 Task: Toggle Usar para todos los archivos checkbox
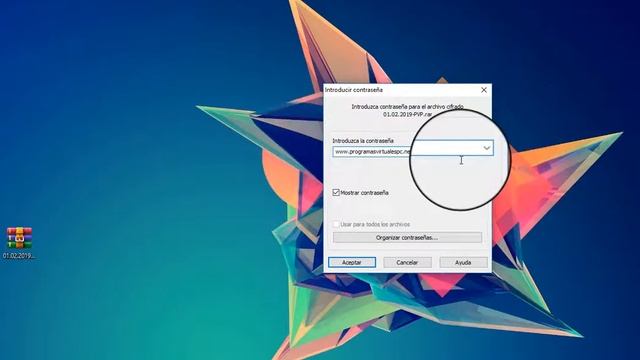(336, 224)
